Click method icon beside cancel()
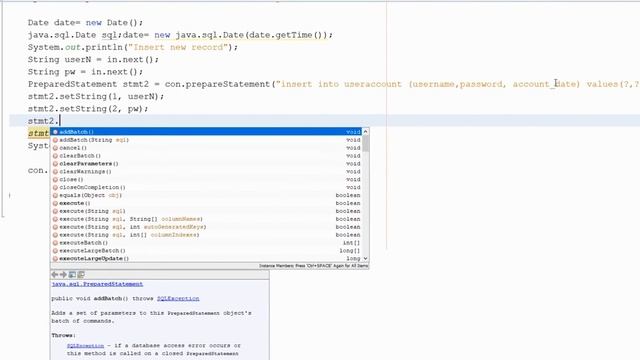The height and width of the screenshot is (360, 640). click(56, 148)
